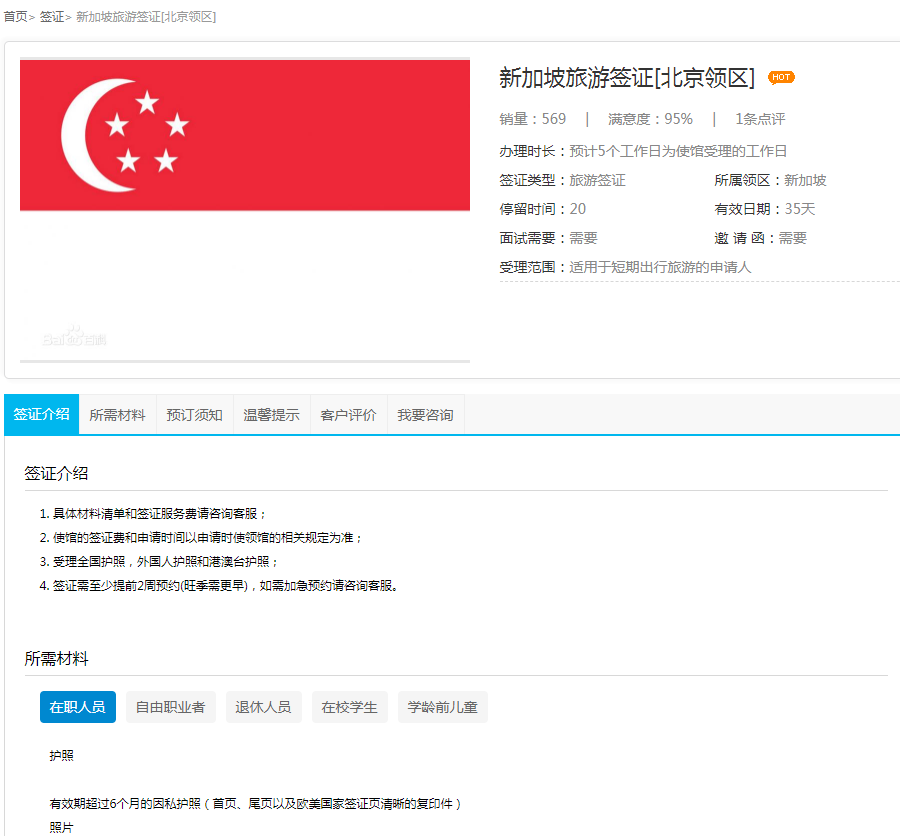Select the 签证介绍 tab

41,415
